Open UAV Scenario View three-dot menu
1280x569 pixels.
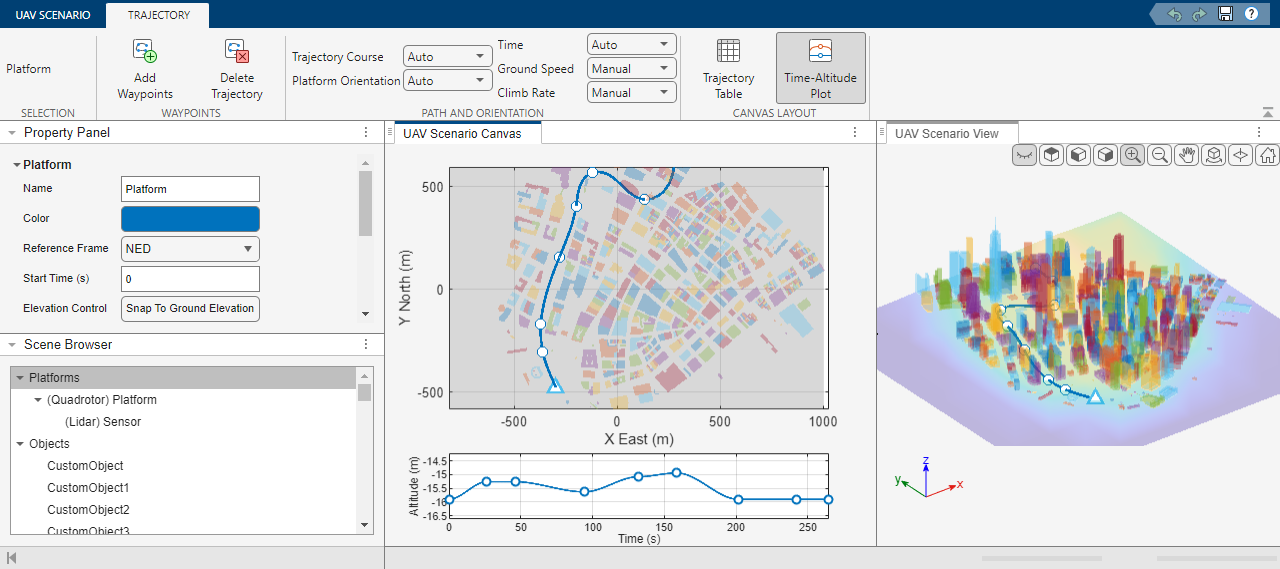point(1259,133)
